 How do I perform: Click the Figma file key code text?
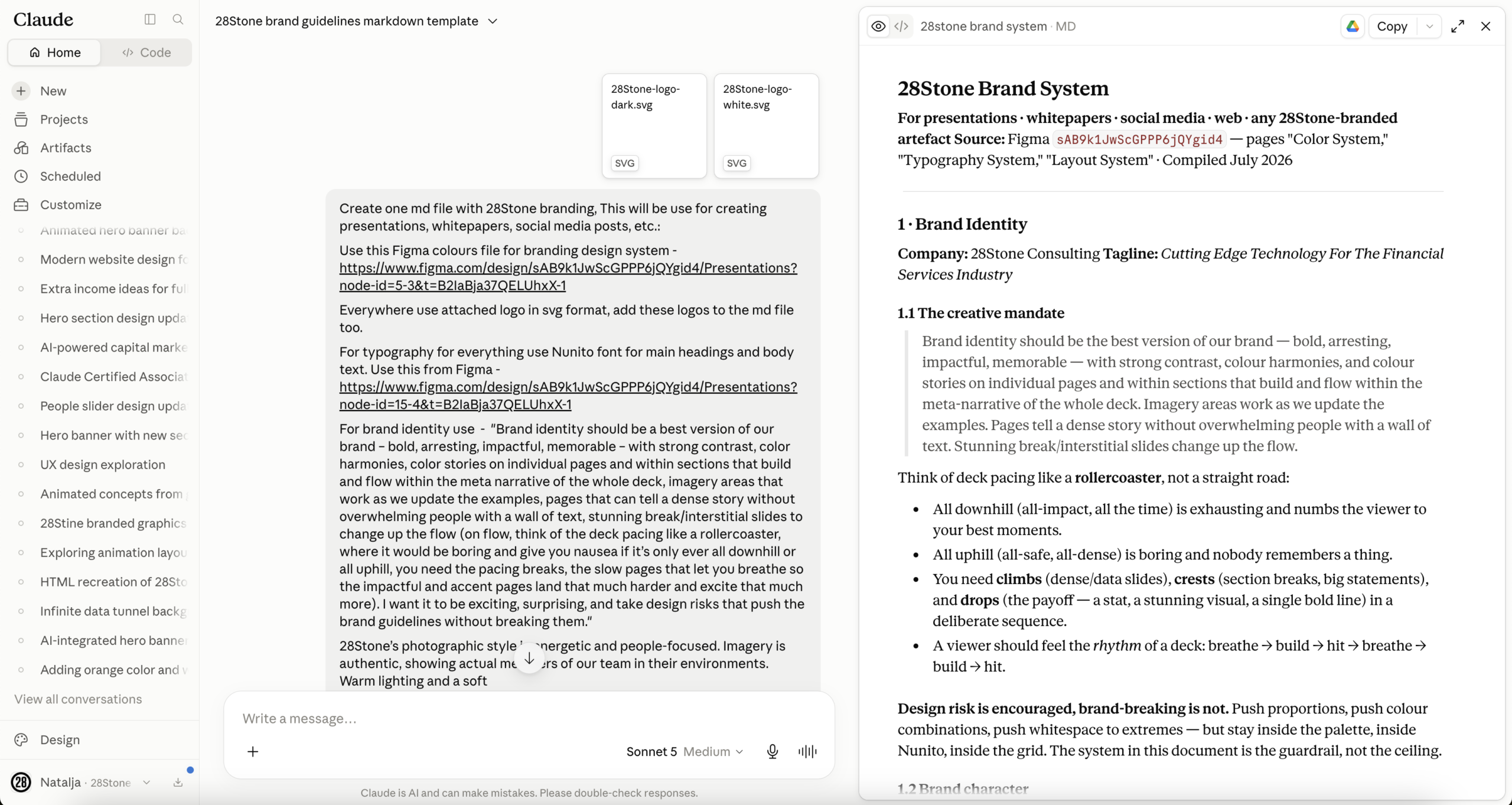click(x=1139, y=139)
